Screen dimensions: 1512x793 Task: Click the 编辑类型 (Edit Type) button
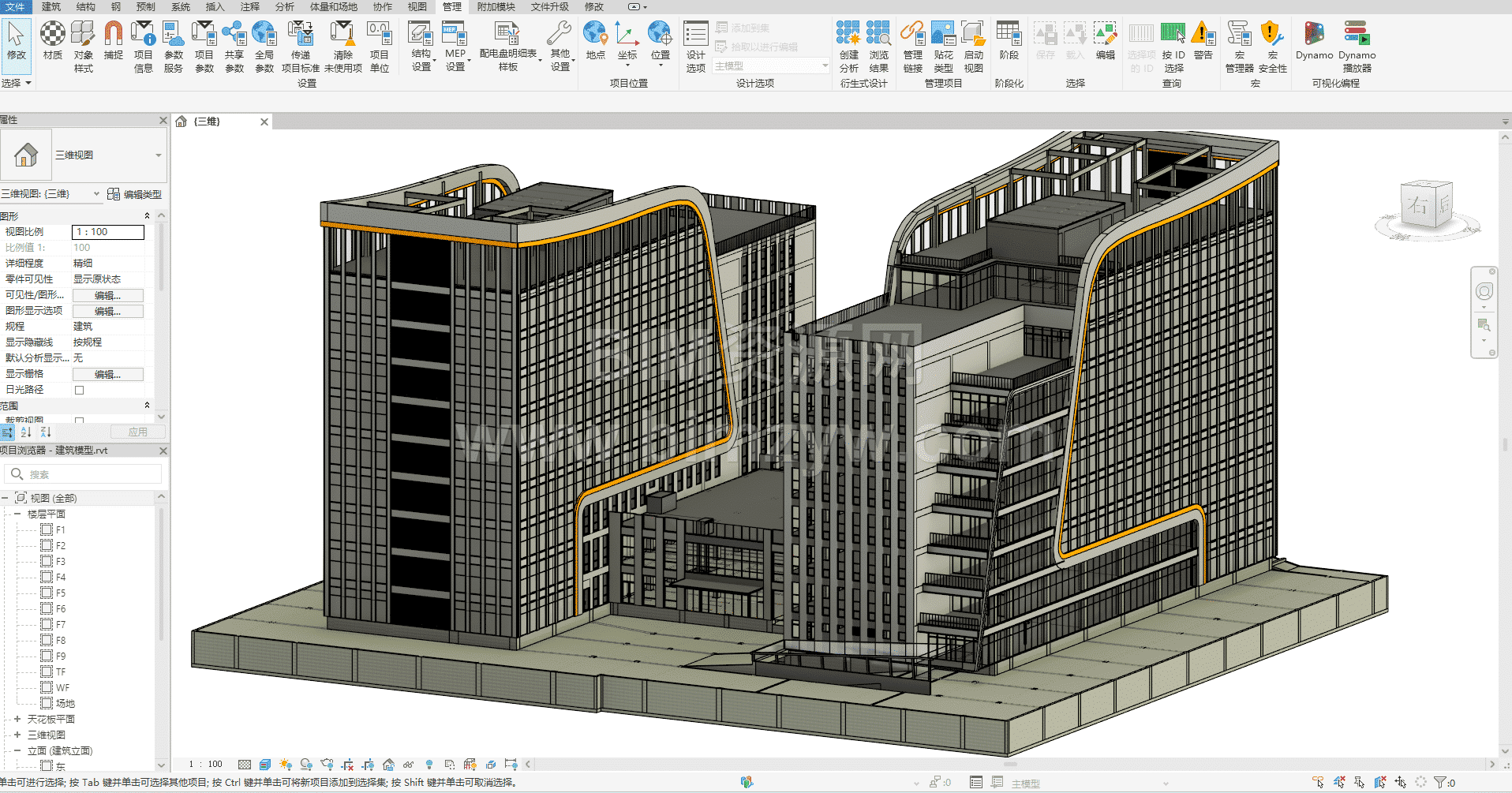(135, 194)
